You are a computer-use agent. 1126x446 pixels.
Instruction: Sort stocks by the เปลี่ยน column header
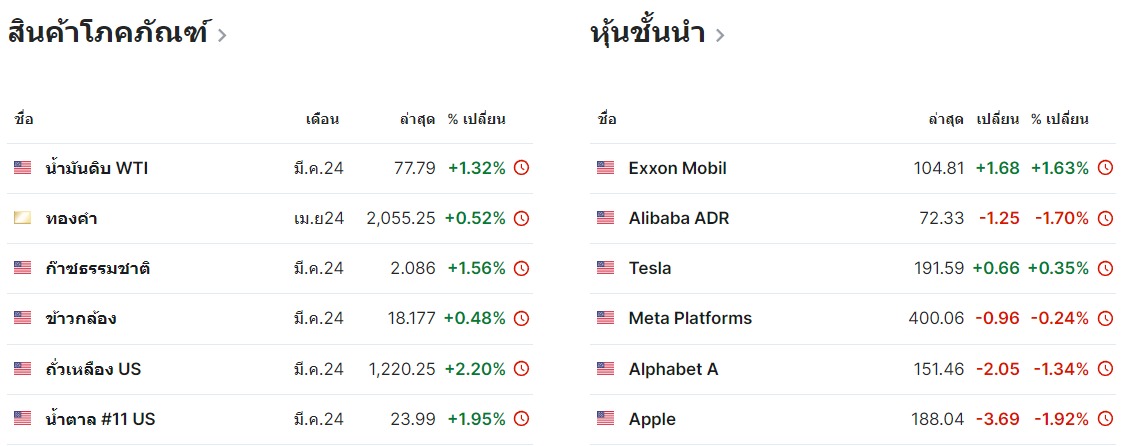(997, 119)
